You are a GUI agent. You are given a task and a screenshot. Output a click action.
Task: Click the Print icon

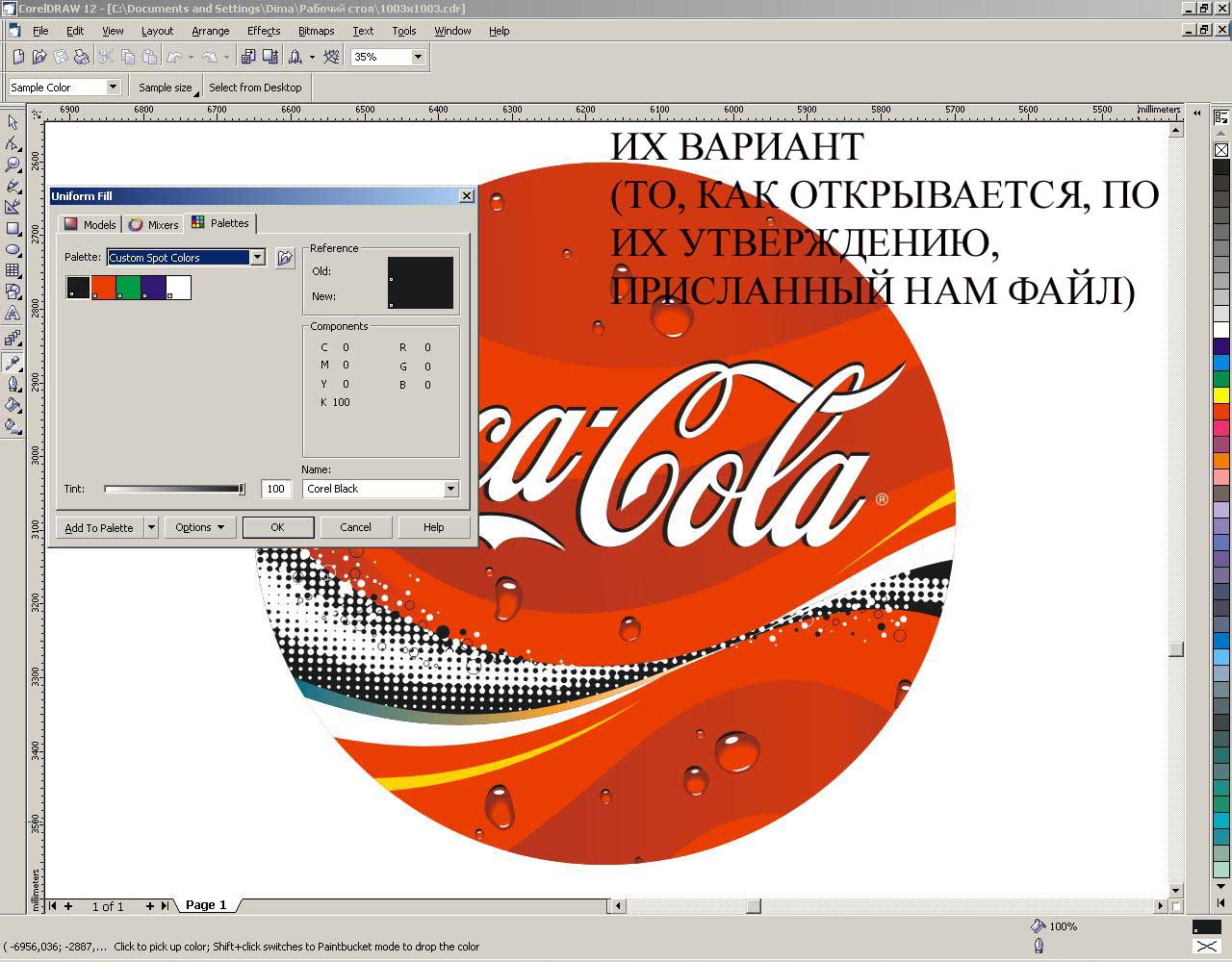[82, 57]
